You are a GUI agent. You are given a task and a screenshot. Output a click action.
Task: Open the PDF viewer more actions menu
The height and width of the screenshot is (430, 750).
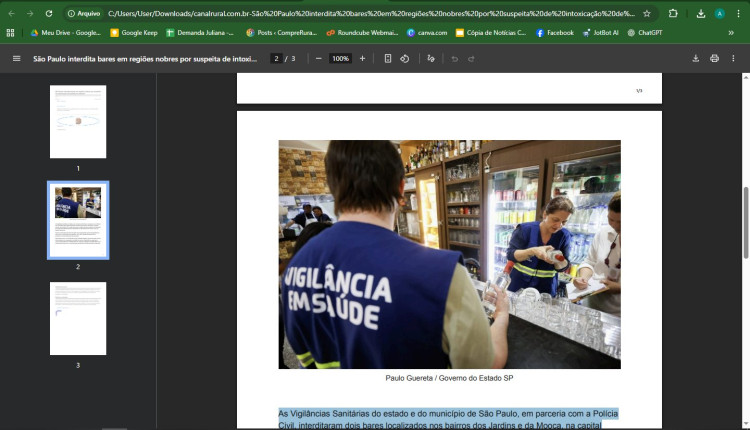click(734, 59)
